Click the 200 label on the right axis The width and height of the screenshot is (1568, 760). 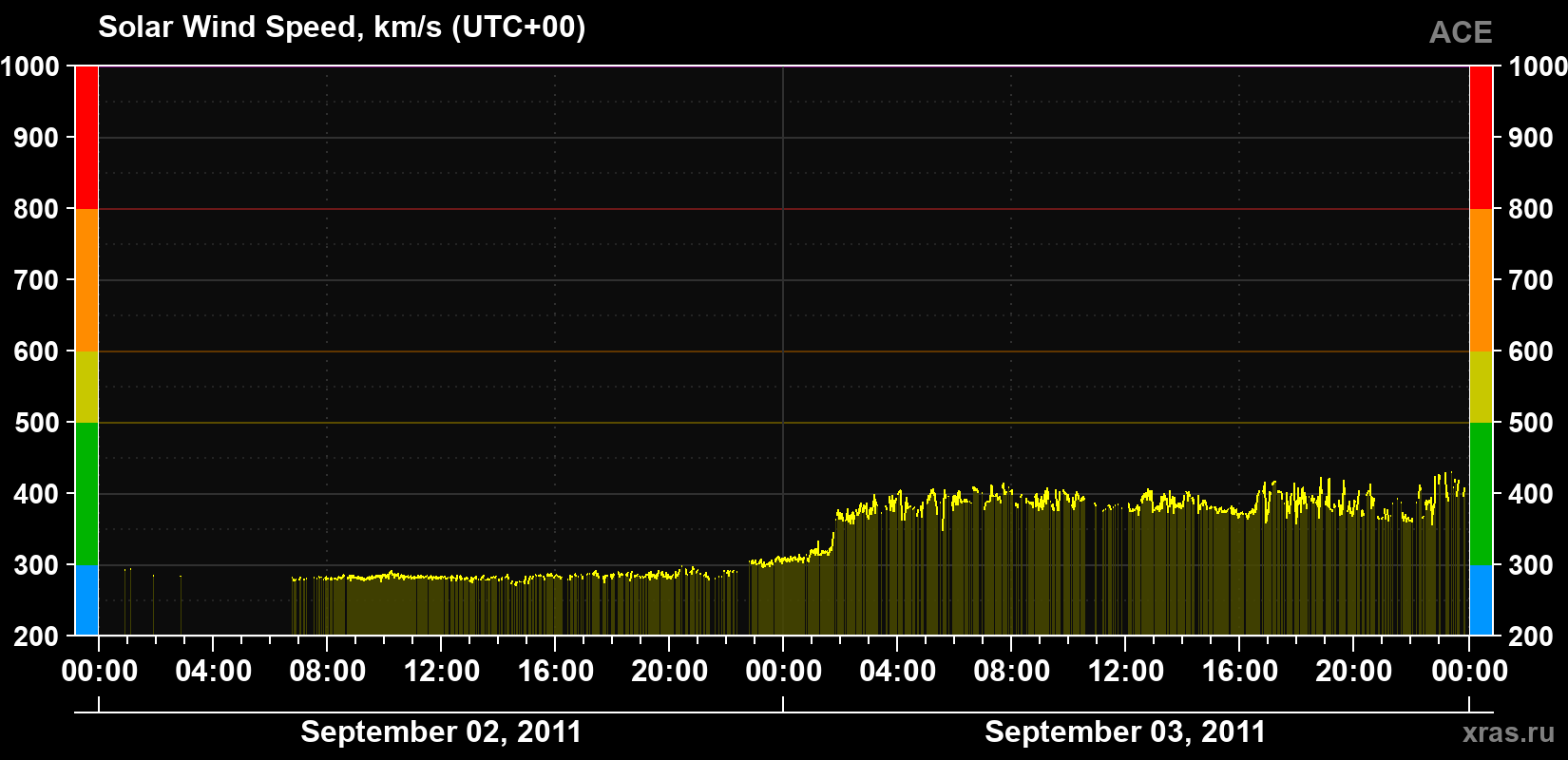click(1531, 636)
